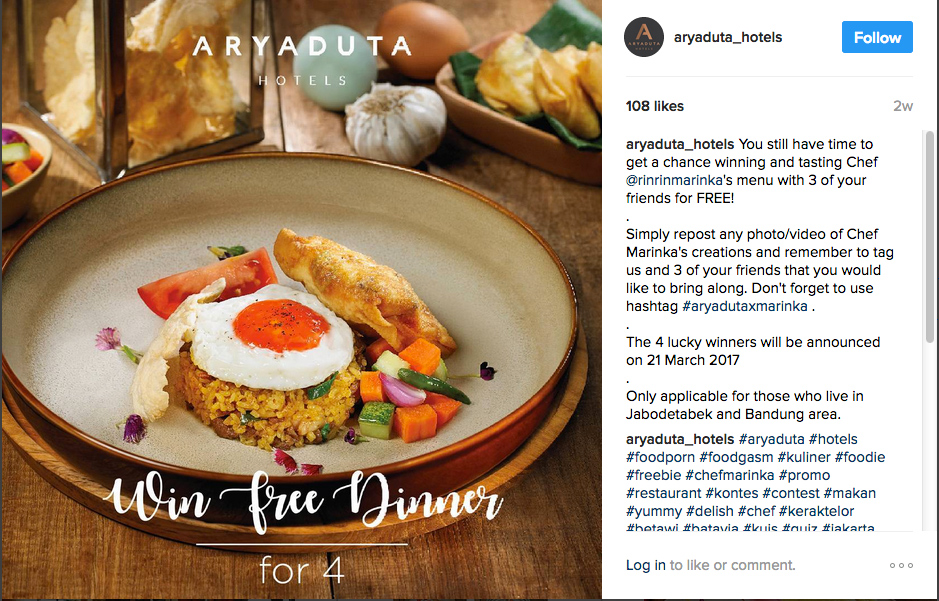939x601 pixels.
Task: Open the Aryaduta Hotels profile avatar
Action: [644, 37]
